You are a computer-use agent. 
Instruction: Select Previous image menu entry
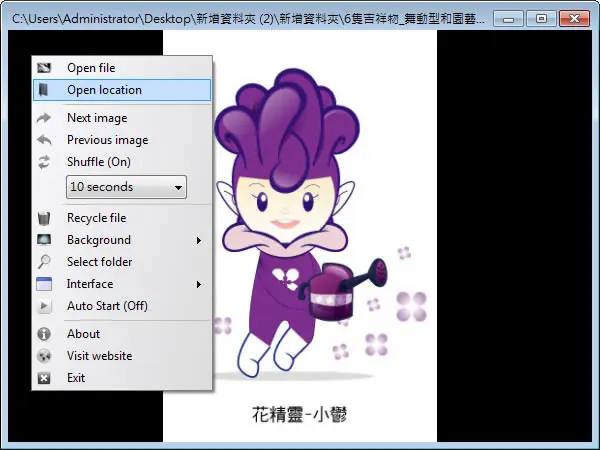tap(122, 140)
